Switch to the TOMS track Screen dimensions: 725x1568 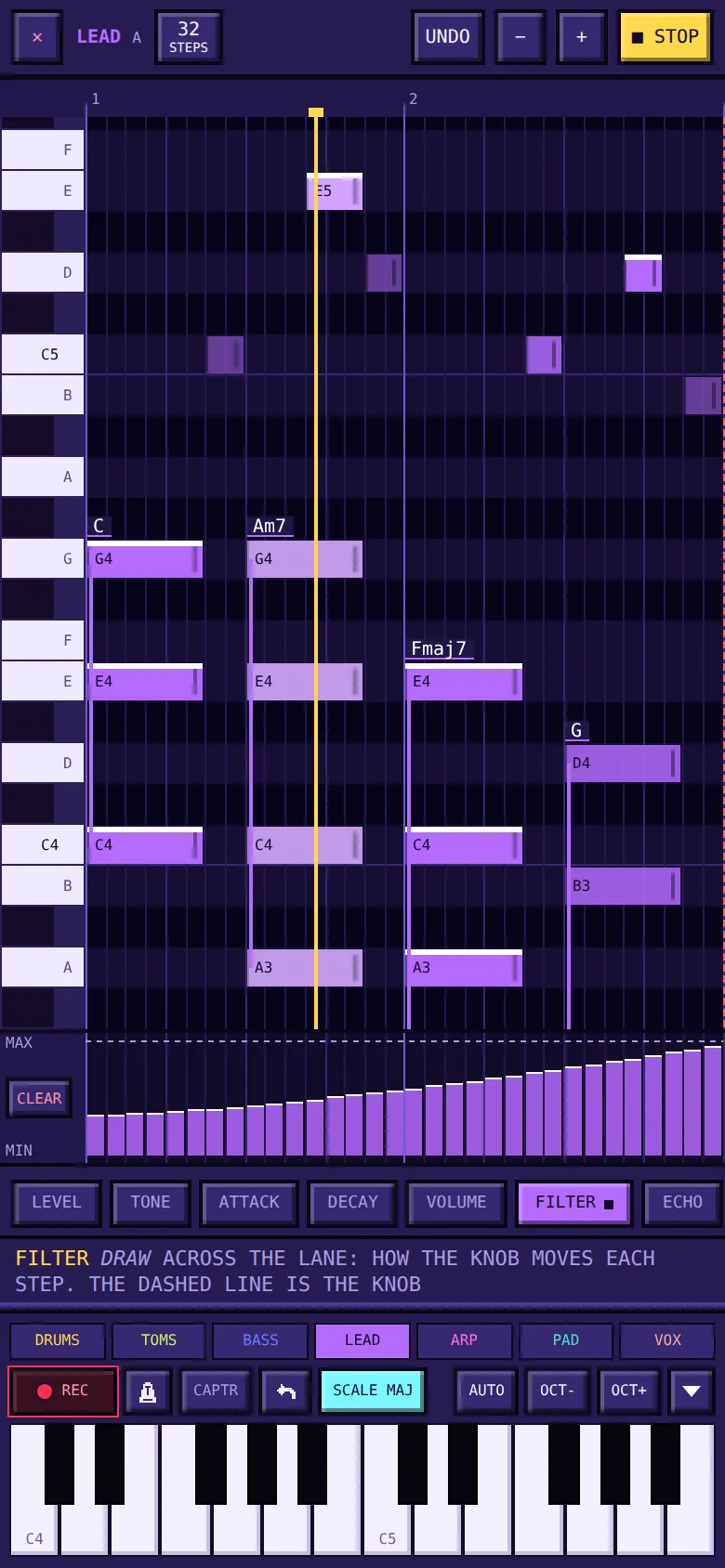(159, 1340)
